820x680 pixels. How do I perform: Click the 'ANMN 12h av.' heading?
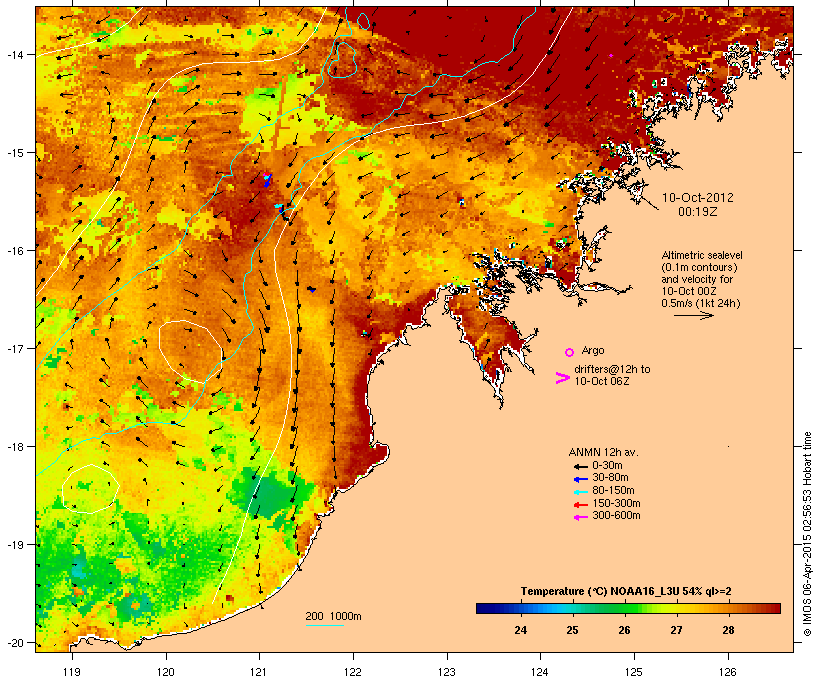[x=603, y=452]
